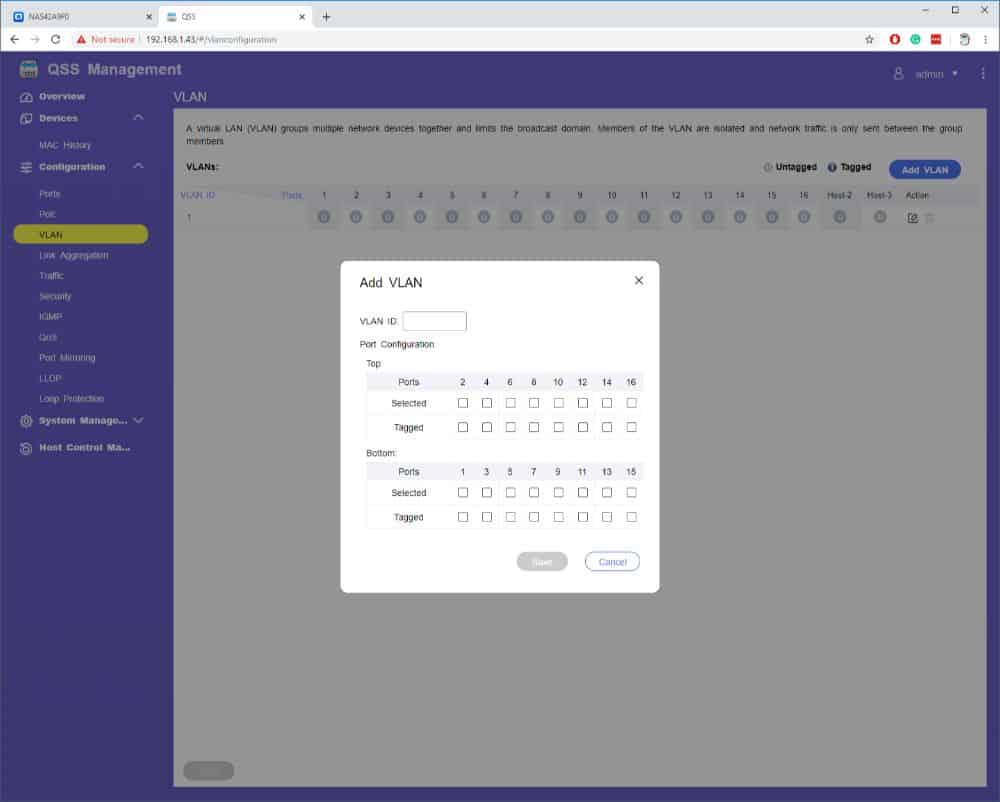
Task: Enable Tagged checkbox for port 16
Action: [631, 427]
